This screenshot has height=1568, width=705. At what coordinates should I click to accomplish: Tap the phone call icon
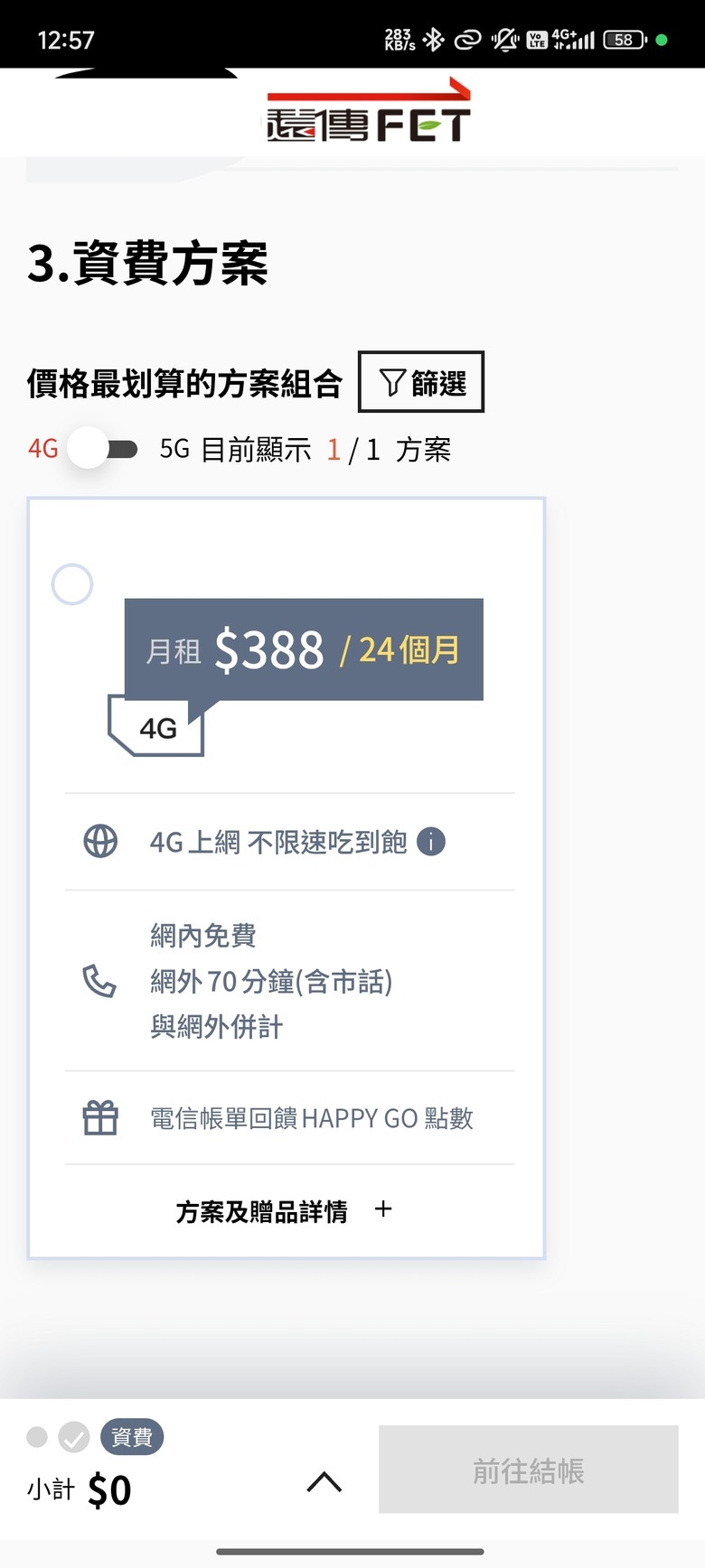coord(99,981)
